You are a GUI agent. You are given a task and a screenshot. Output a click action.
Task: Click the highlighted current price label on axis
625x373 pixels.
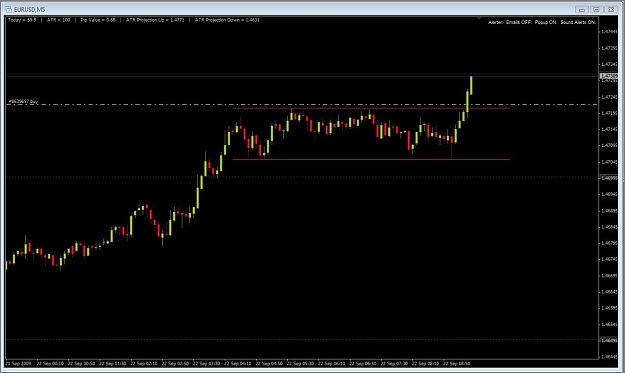(x=609, y=76)
